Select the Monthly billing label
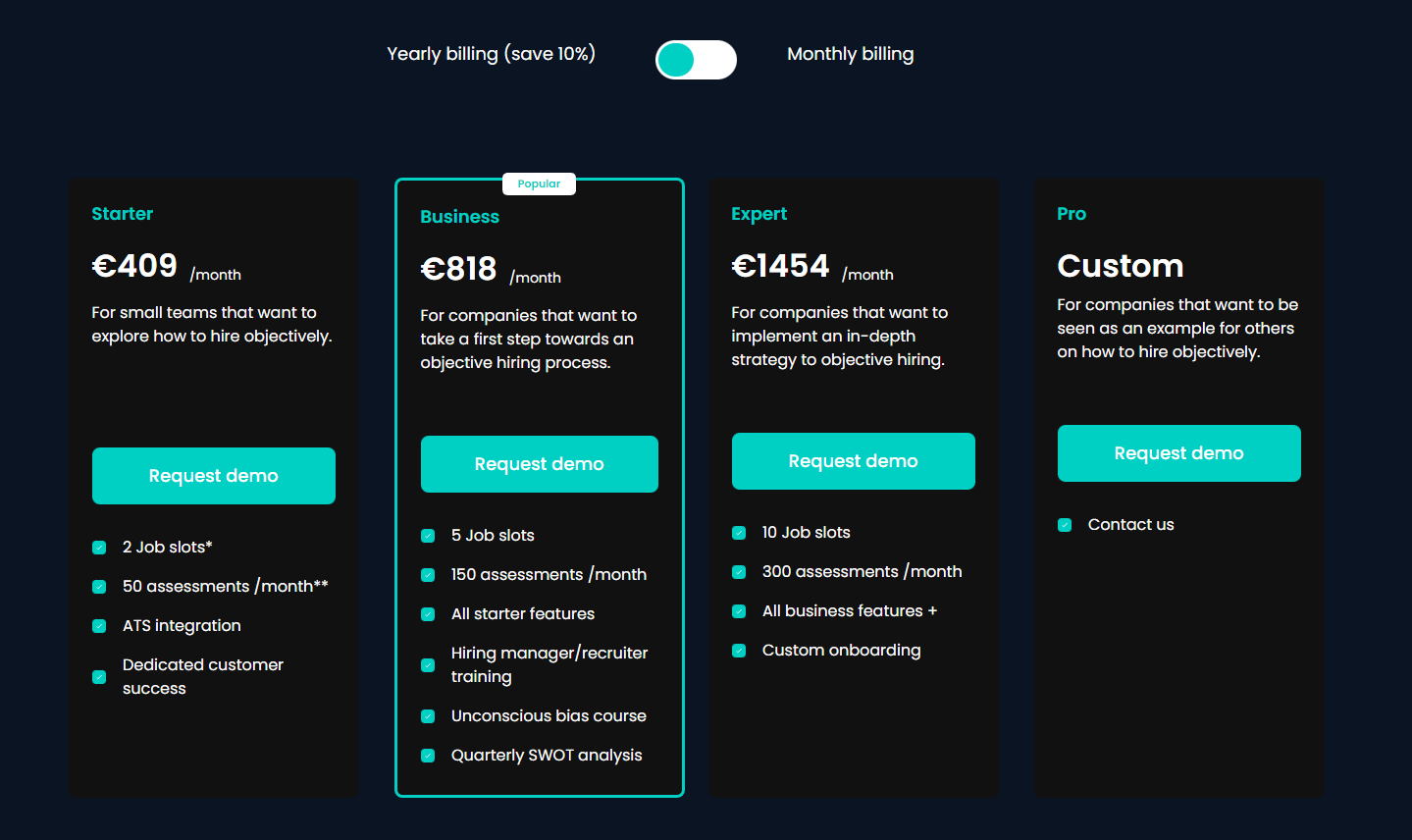The image size is (1412, 840). click(850, 54)
